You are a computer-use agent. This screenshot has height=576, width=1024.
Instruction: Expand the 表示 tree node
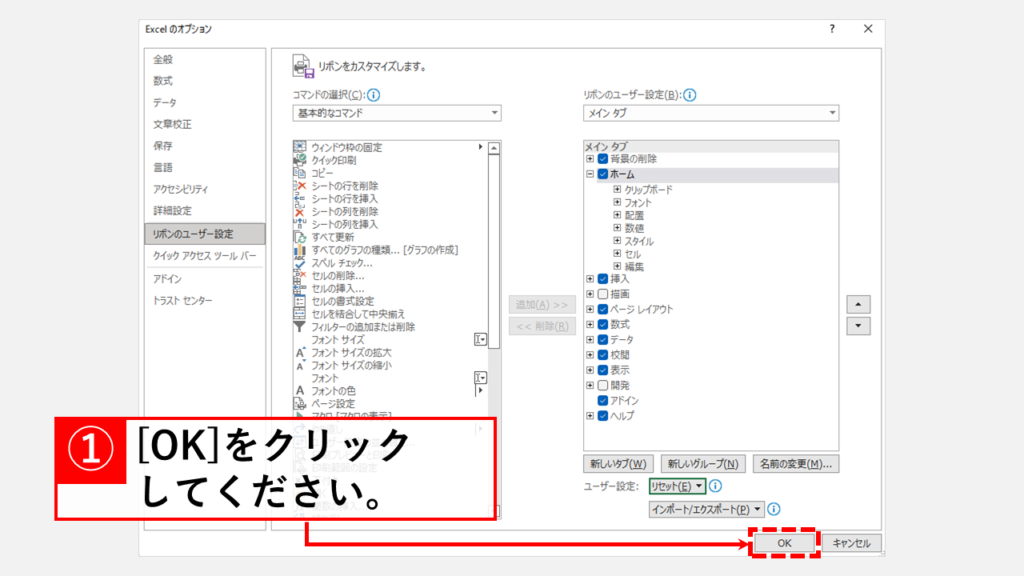point(590,370)
